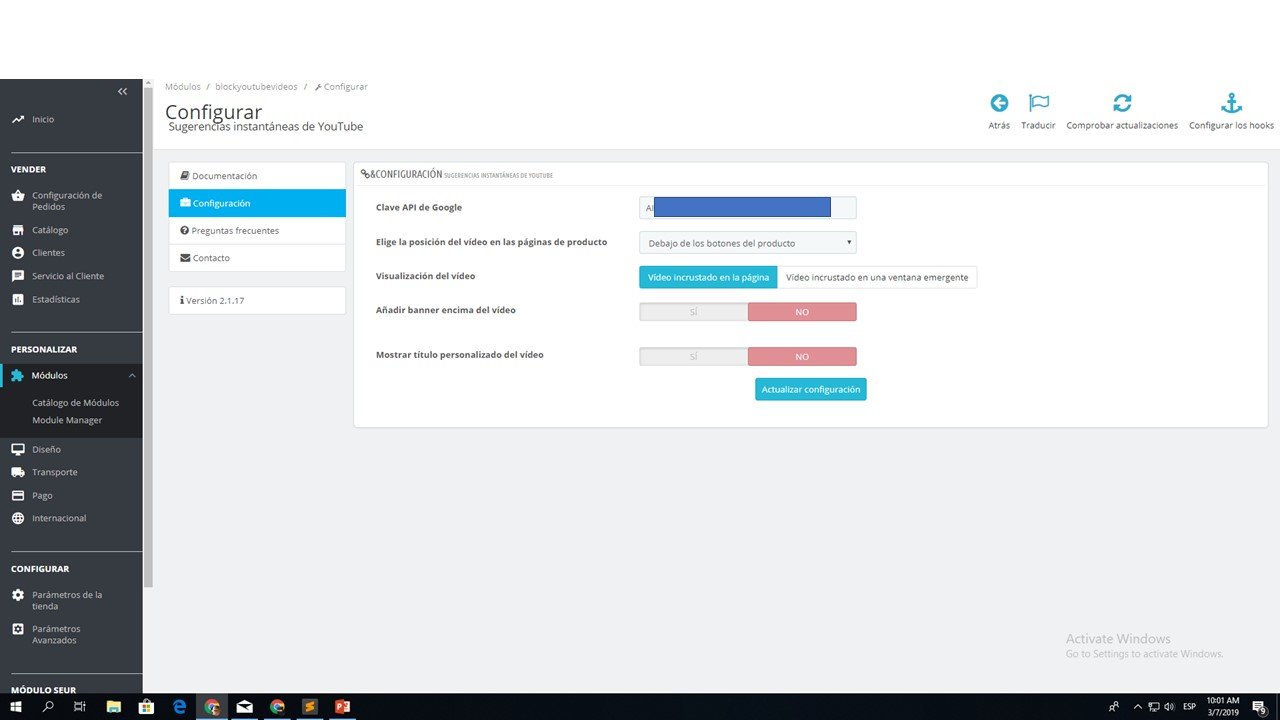
Task: Set 'Mostrar título personalizado' to NO
Action: coord(802,357)
